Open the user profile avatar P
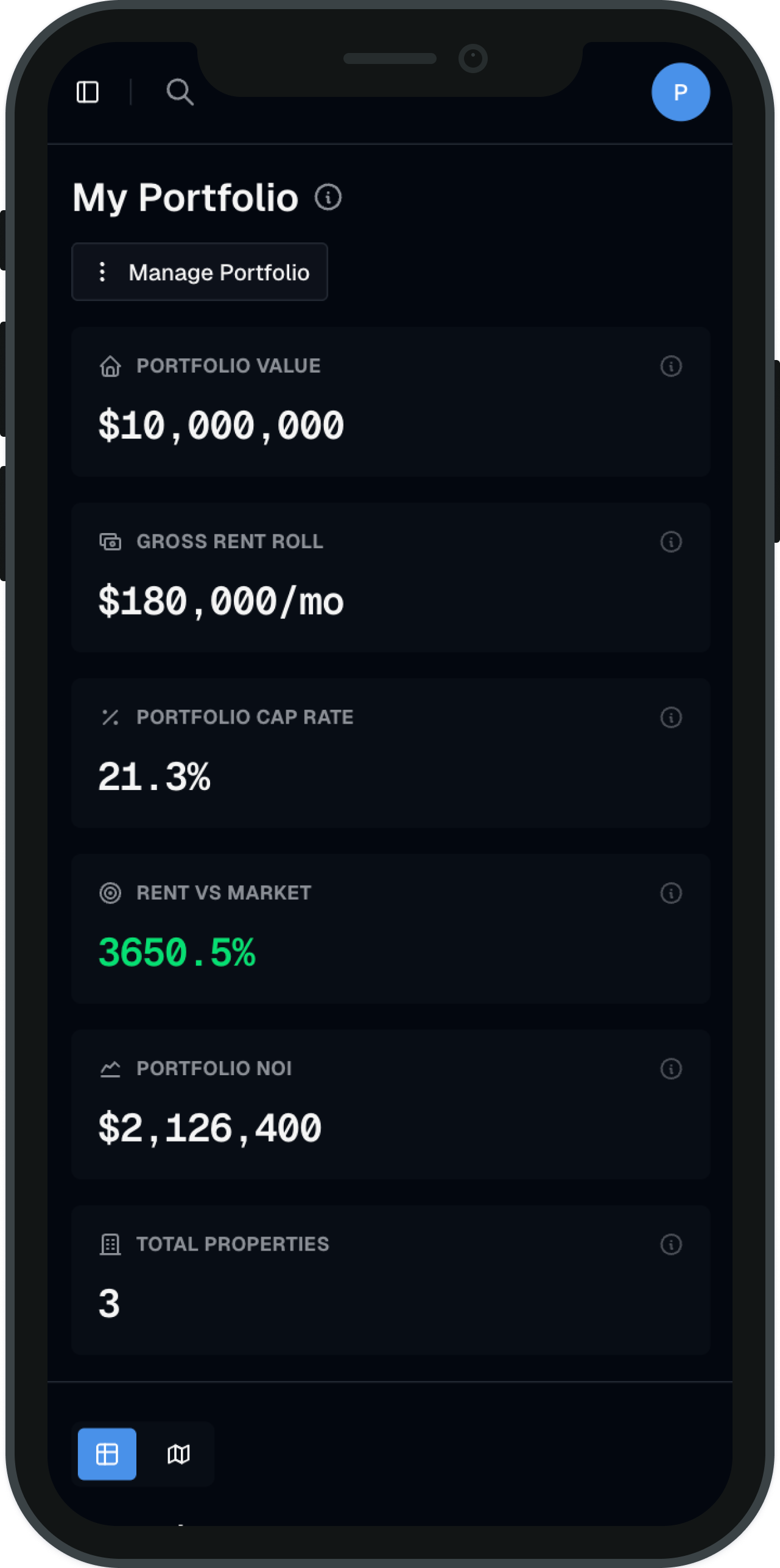 pos(680,92)
